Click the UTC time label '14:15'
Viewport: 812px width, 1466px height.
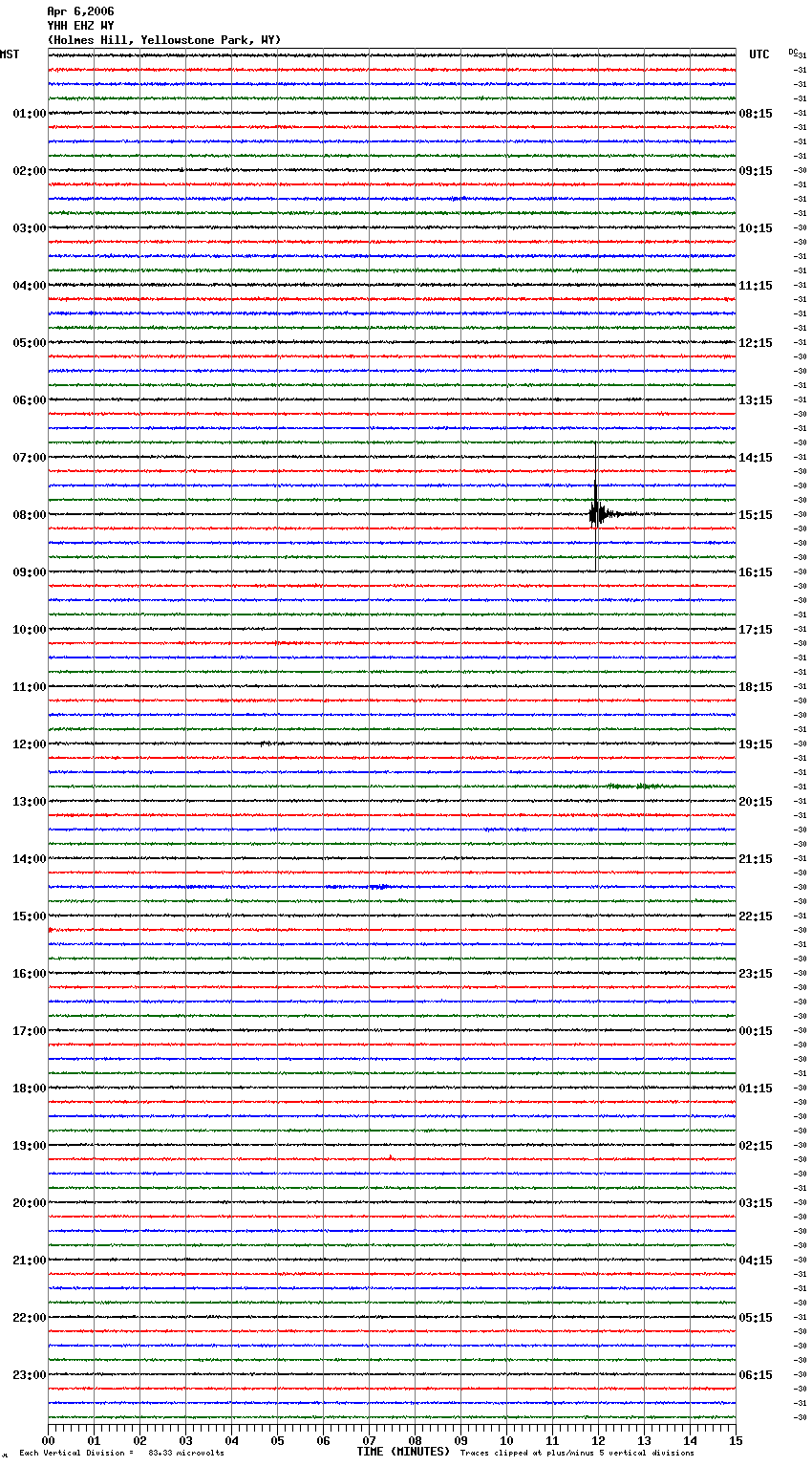coord(756,458)
